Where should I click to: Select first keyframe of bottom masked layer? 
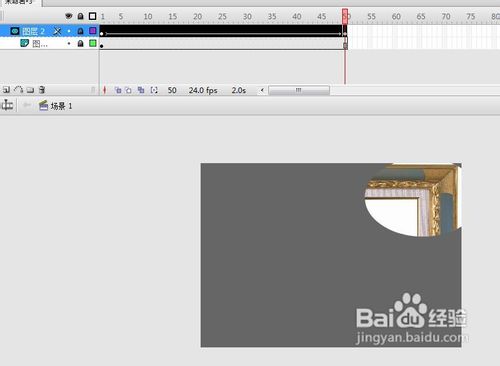102,43
